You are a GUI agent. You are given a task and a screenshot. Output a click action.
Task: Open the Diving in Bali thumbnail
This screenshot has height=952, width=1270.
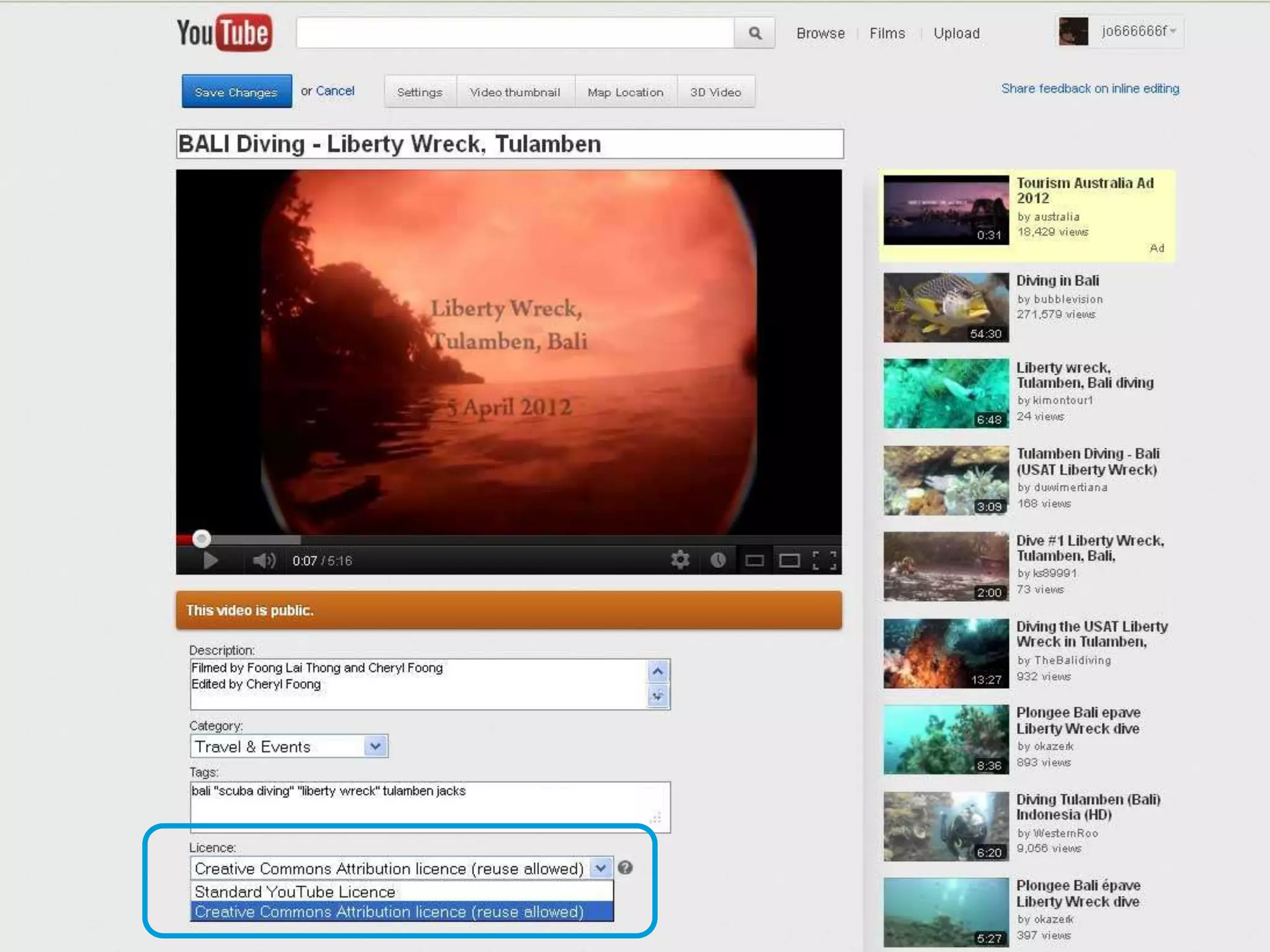click(x=946, y=307)
